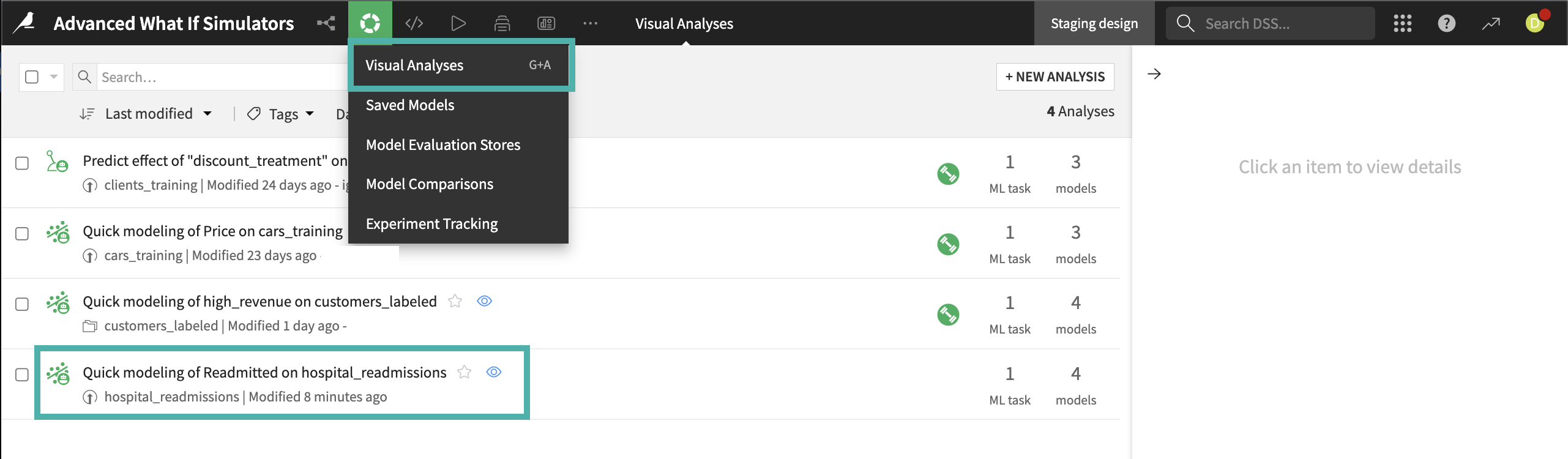This screenshot has height=459, width=1568.
Task: Open the wiki icon in the top bar
Action: [x=501, y=23]
